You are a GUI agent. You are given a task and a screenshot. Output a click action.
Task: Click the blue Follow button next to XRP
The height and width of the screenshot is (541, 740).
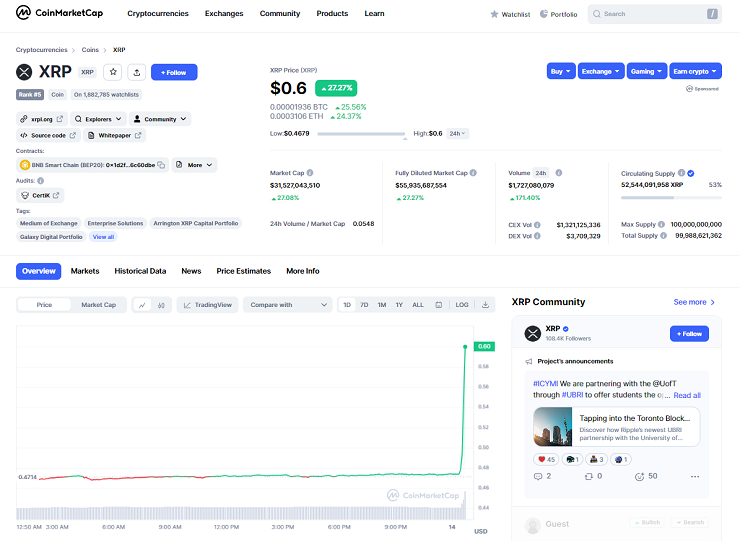pyautogui.click(x=174, y=72)
